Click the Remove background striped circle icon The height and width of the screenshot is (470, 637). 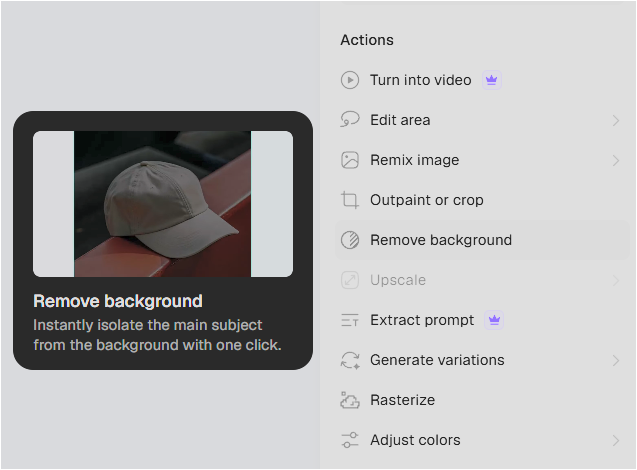tap(350, 240)
